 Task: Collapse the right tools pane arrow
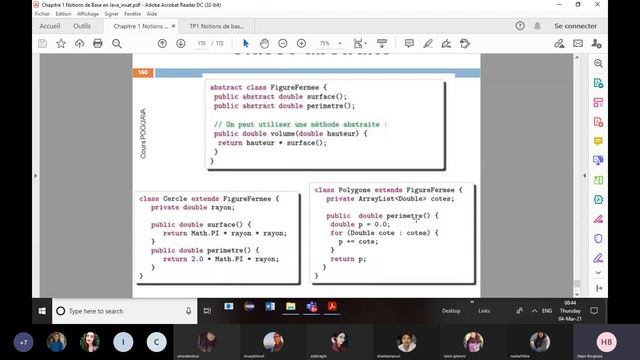tap(584, 176)
